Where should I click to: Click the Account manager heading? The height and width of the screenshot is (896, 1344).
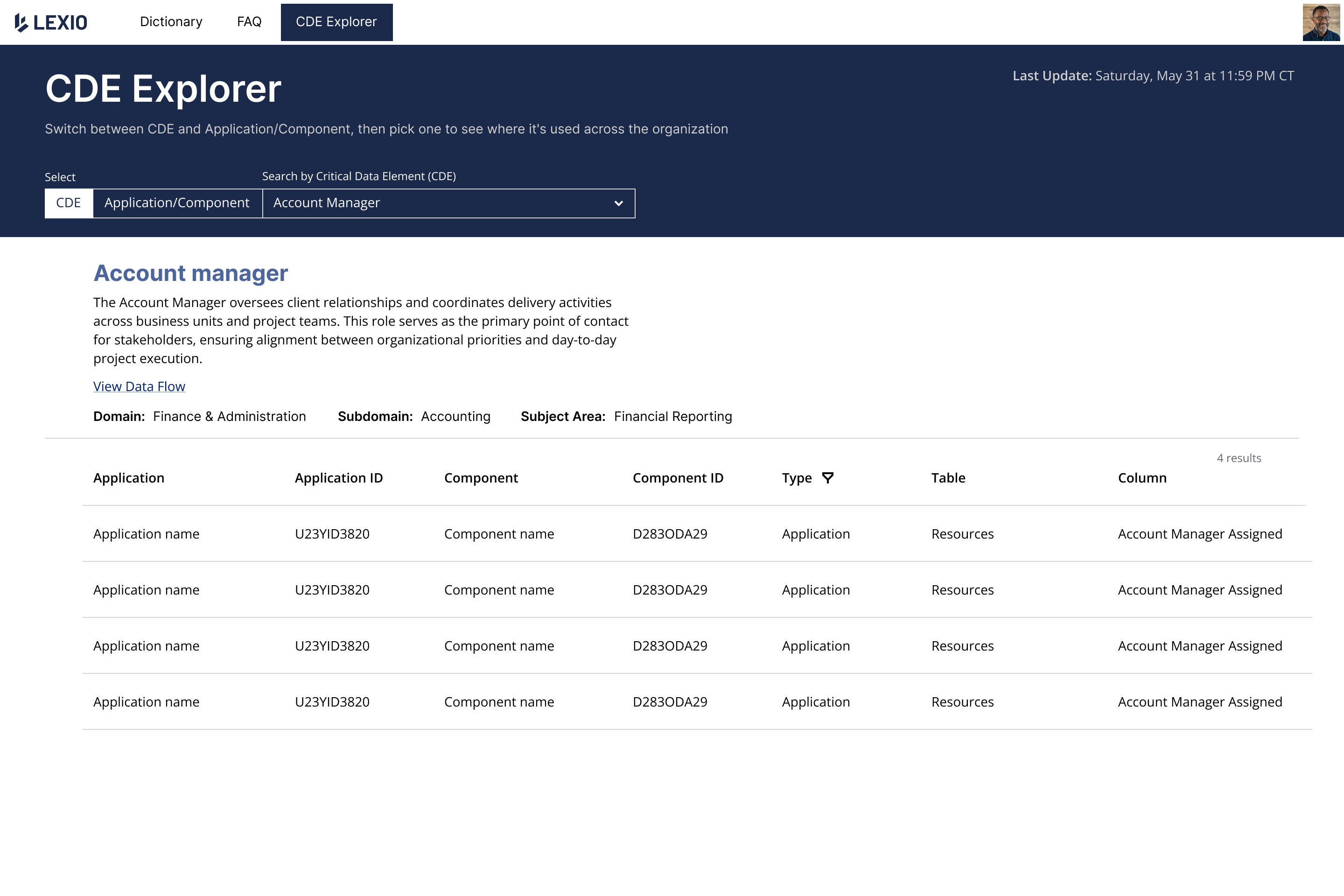click(x=190, y=274)
